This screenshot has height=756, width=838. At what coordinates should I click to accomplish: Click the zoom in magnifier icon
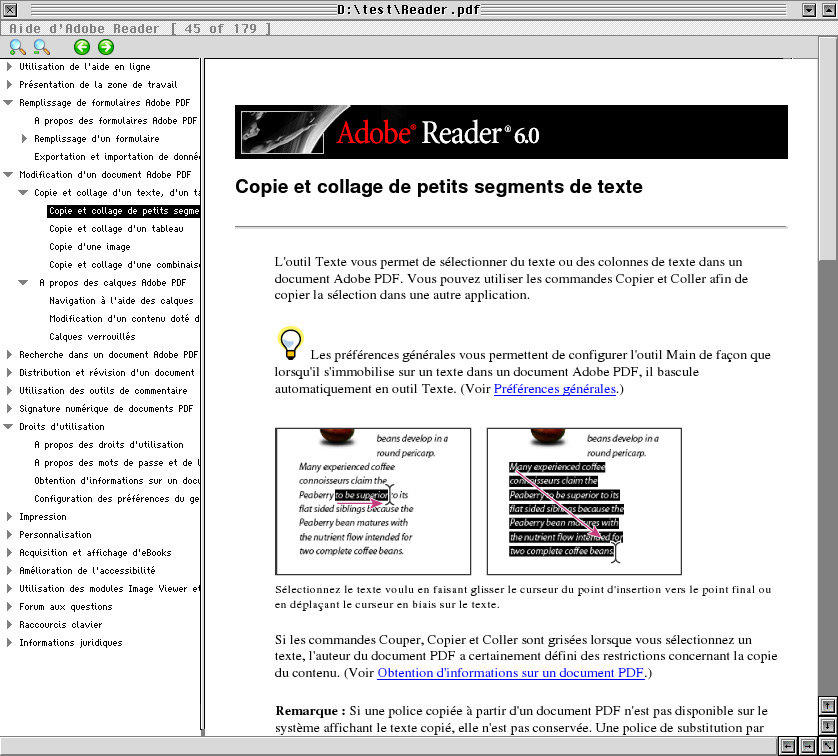pyautogui.click(x=17, y=47)
